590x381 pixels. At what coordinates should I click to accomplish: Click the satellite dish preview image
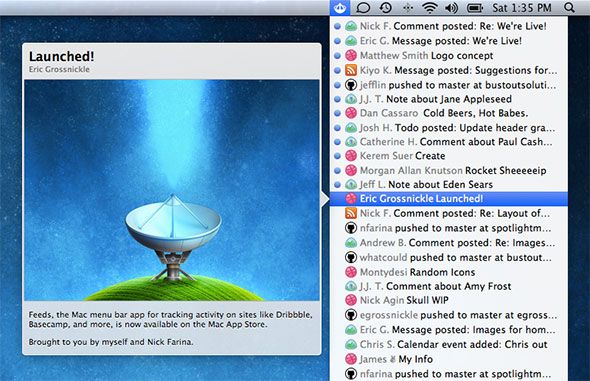(x=172, y=190)
